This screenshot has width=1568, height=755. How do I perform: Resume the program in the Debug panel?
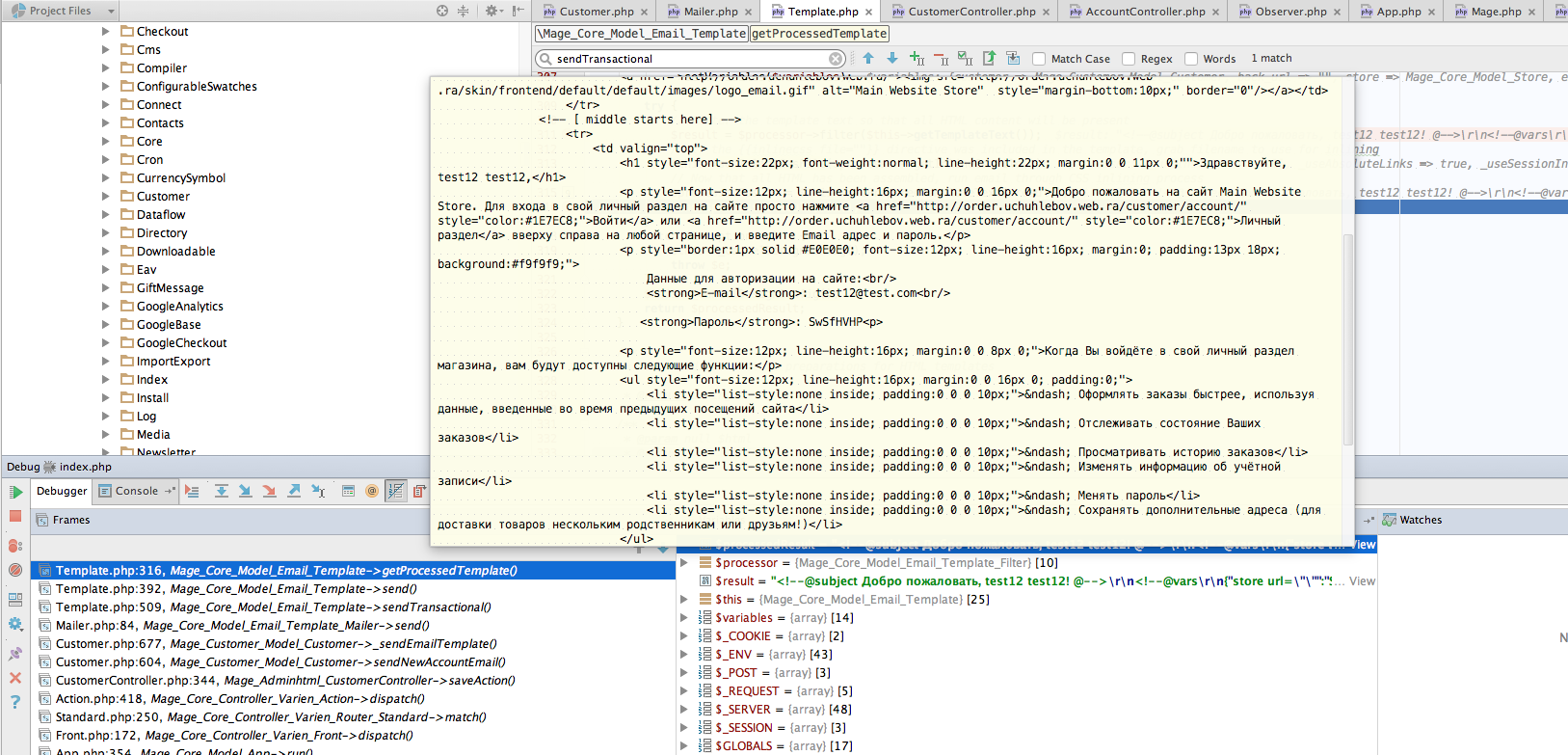point(15,492)
